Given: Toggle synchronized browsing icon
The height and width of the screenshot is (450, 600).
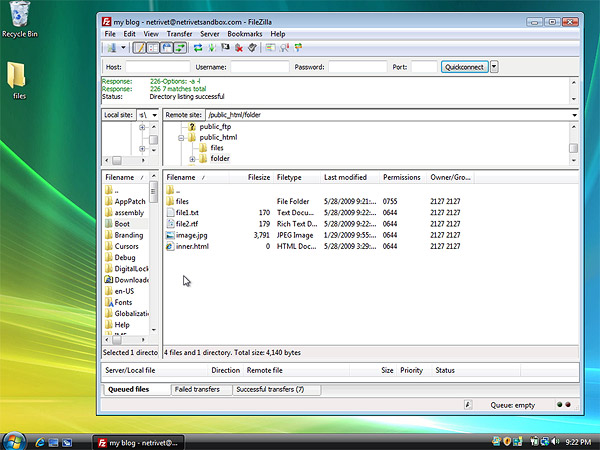Looking at the screenshot, I should (x=298, y=48).
